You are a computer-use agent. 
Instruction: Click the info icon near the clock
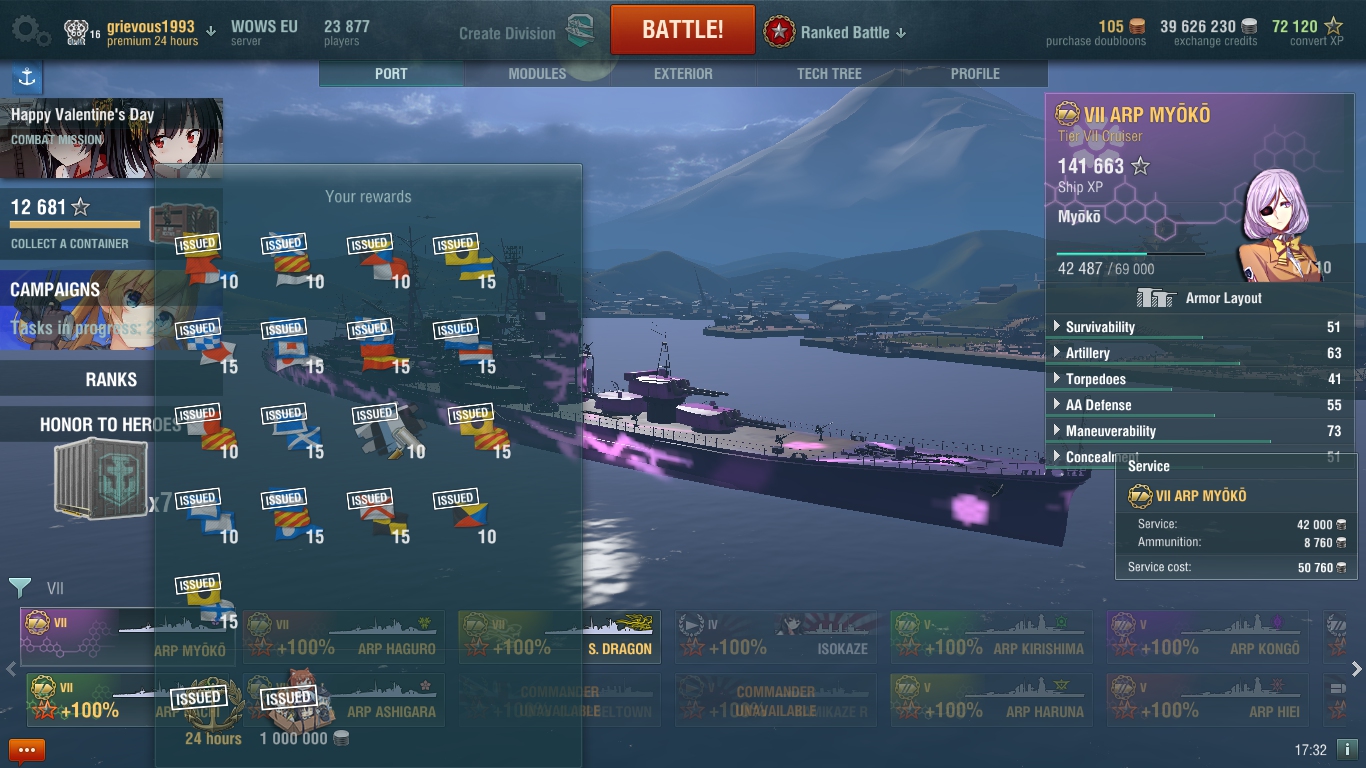tap(1347, 749)
